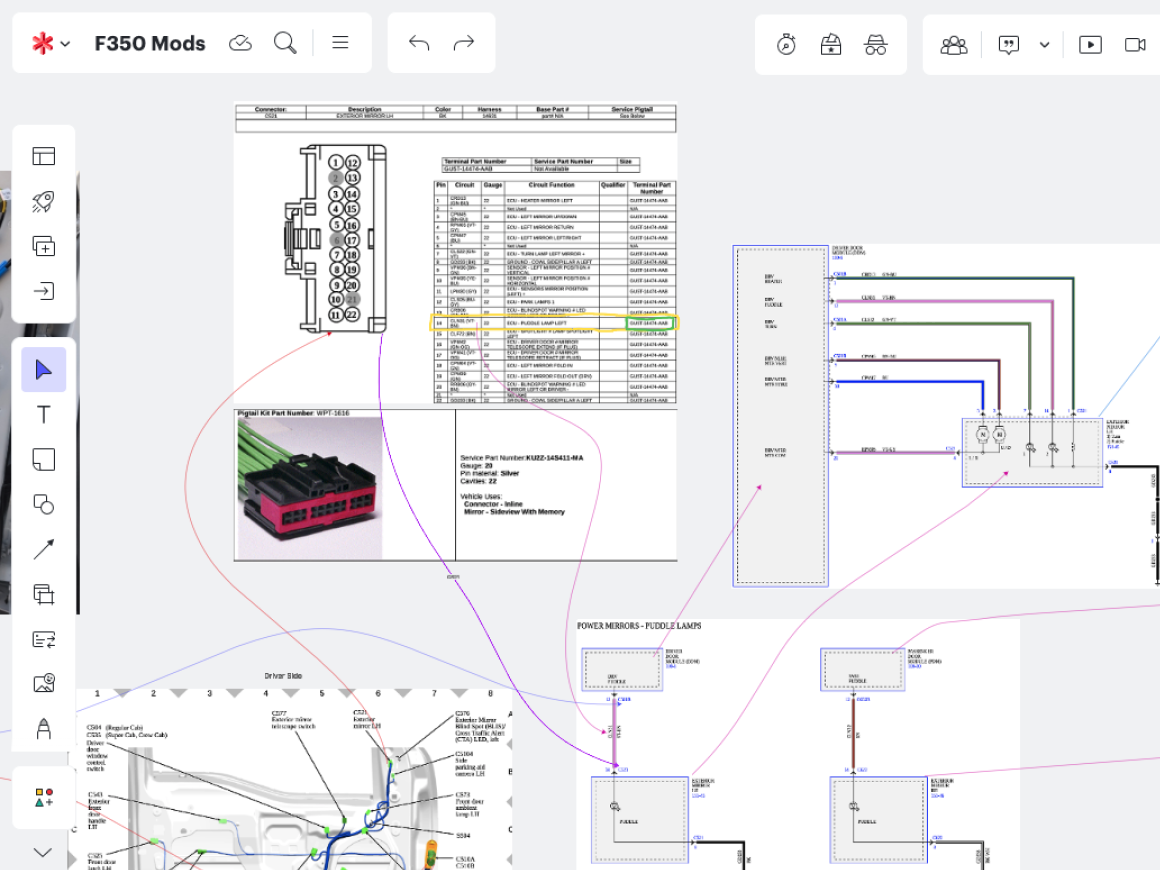Viewport: 1160px width, 870px height.
Task: Open the voting ballot box tool
Action: 831,44
